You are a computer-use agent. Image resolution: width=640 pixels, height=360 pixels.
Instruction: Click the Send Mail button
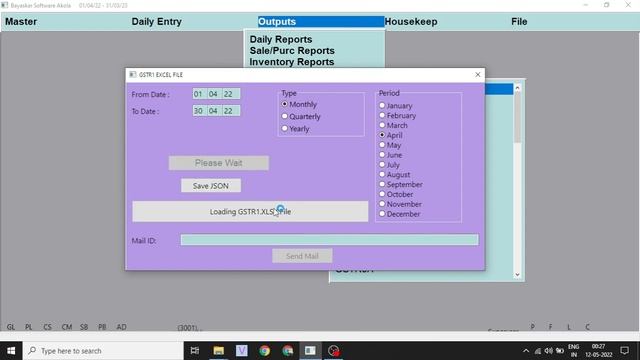302,256
